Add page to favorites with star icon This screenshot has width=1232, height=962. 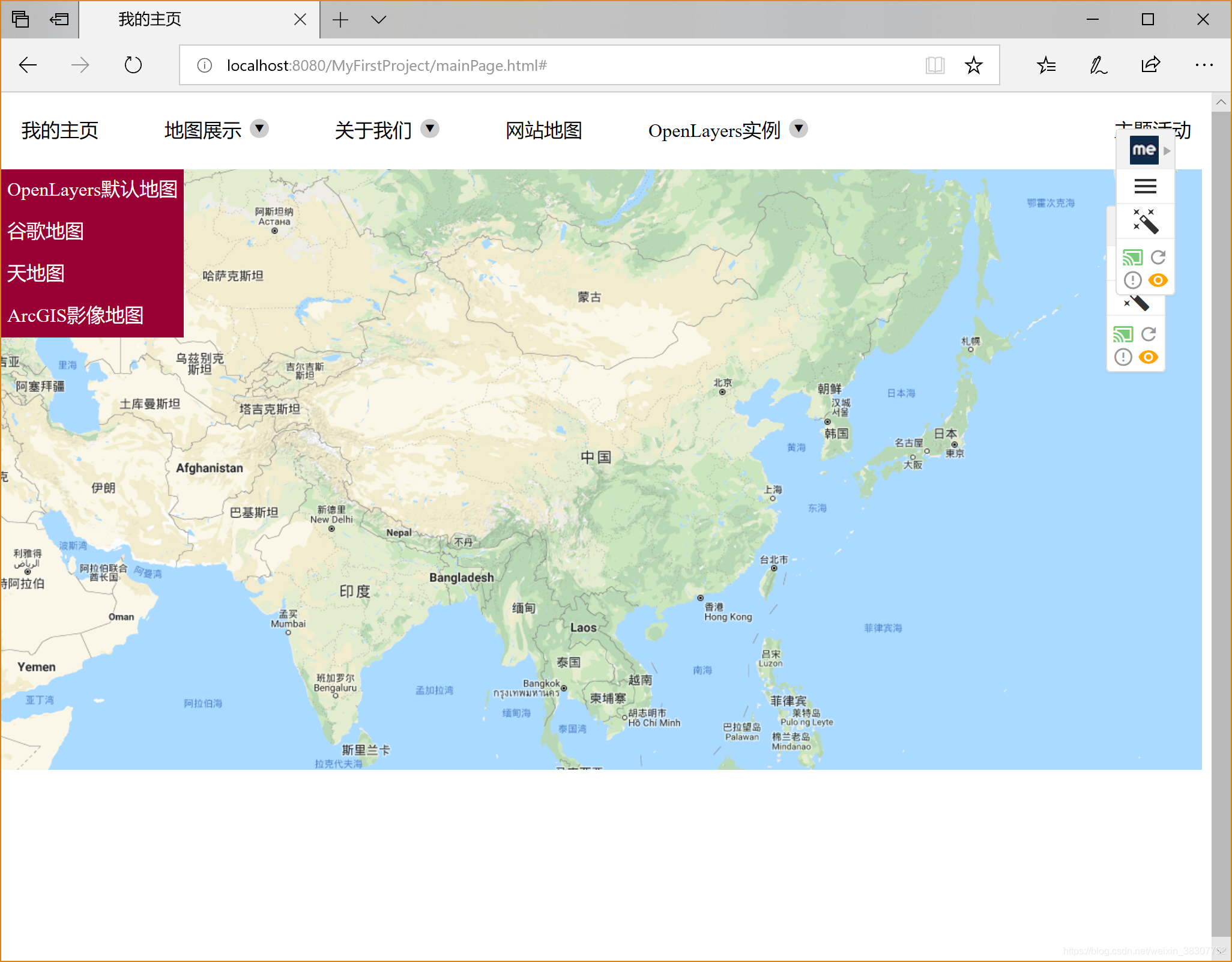click(973, 65)
